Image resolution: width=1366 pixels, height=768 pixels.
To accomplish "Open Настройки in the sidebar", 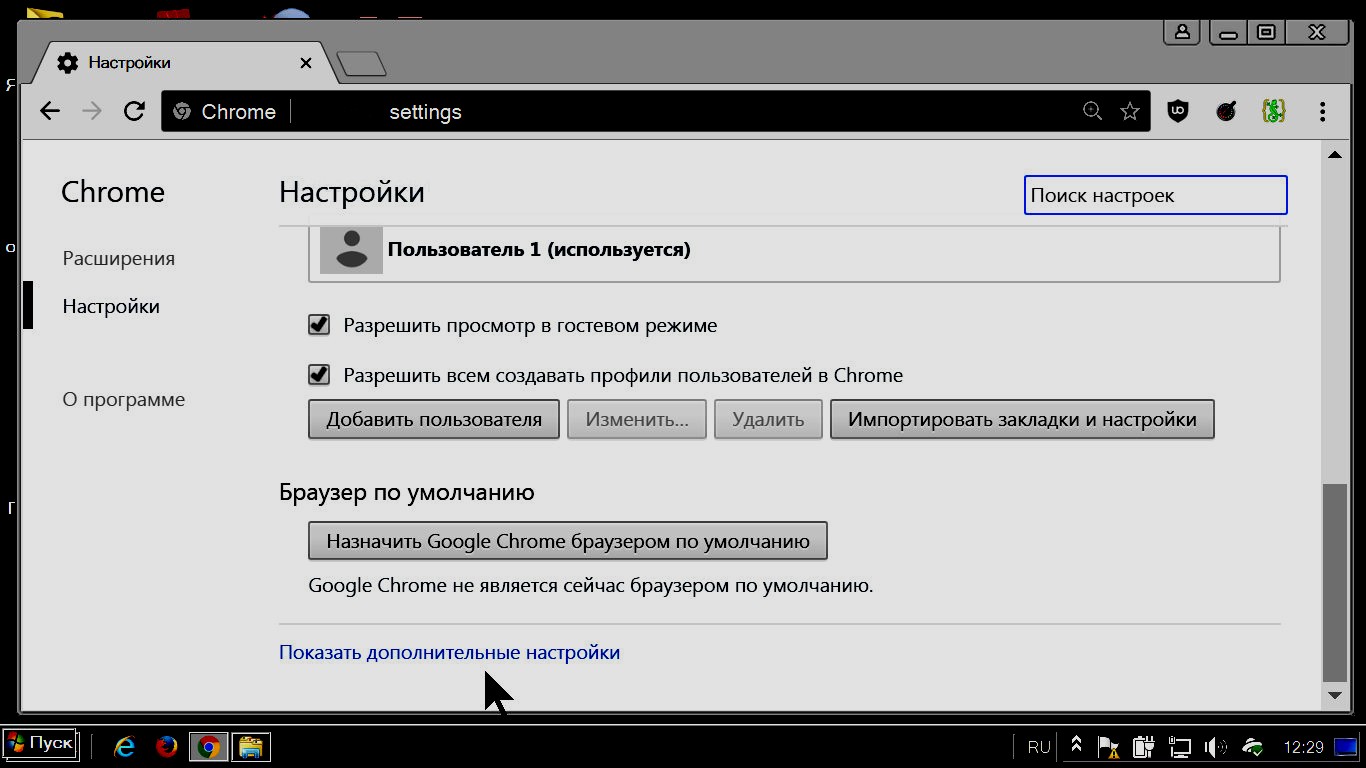I will point(111,306).
